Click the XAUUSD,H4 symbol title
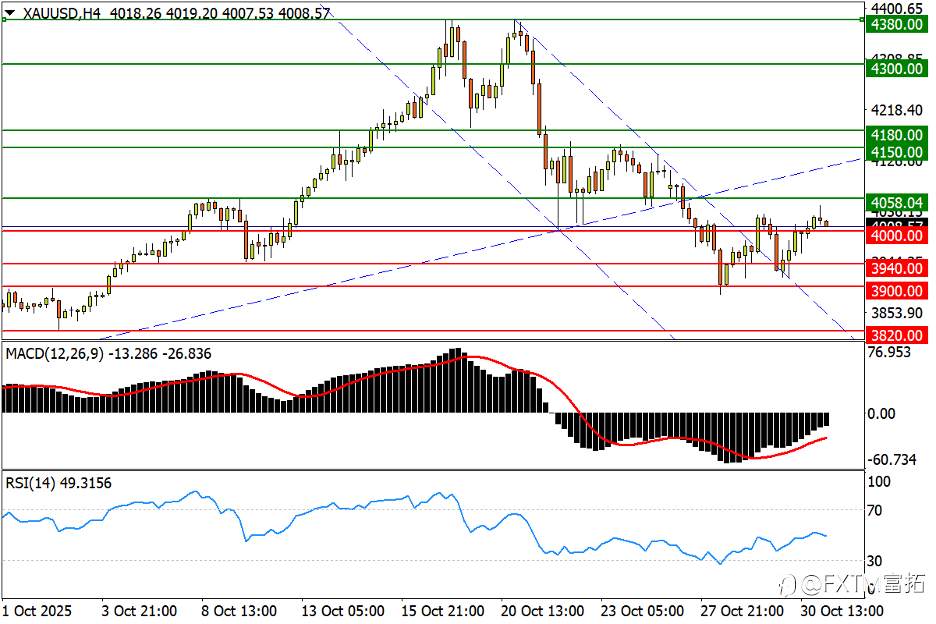936x624 pixels. click(x=61, y=13)
